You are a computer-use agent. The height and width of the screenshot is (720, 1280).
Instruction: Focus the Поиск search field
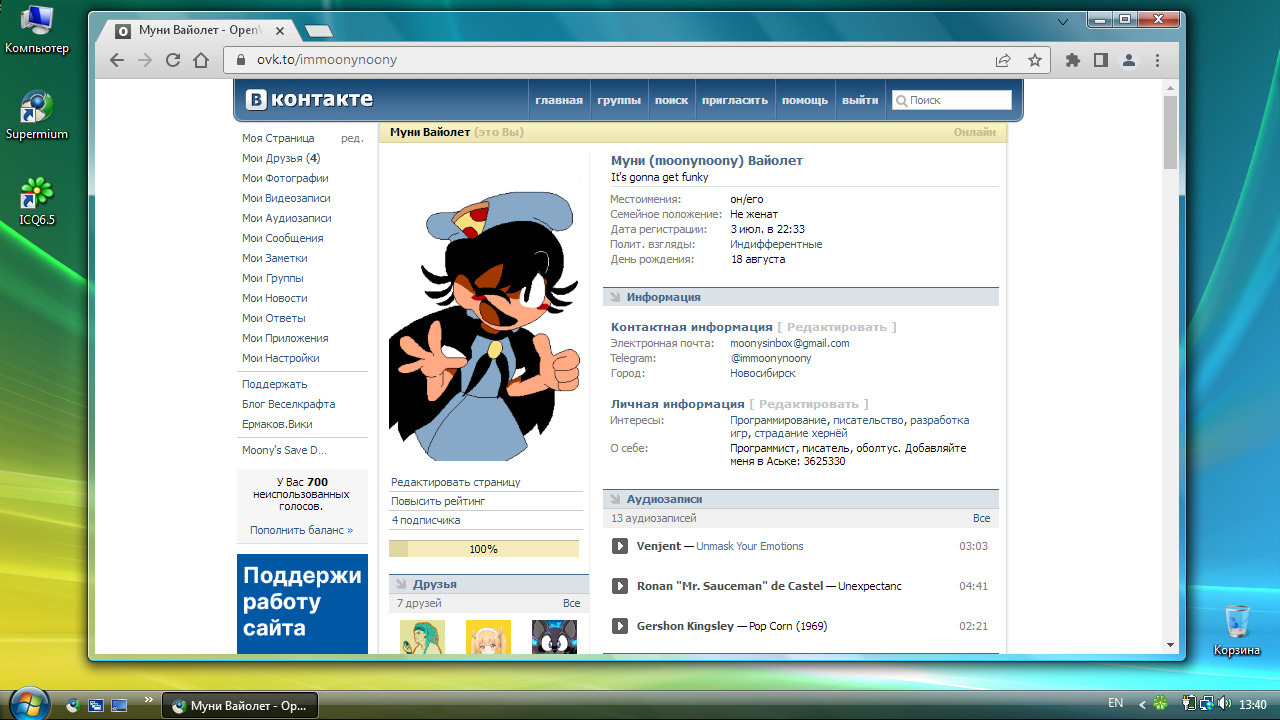click(x=952, y=100)
